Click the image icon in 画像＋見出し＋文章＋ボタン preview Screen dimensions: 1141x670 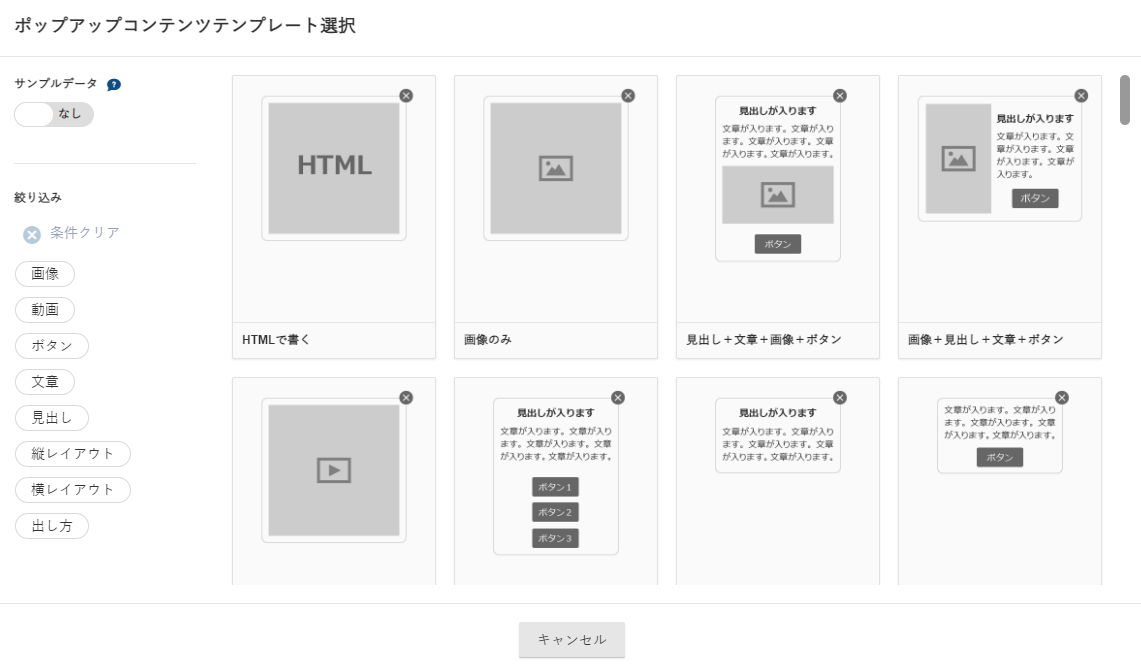(958, 158)
